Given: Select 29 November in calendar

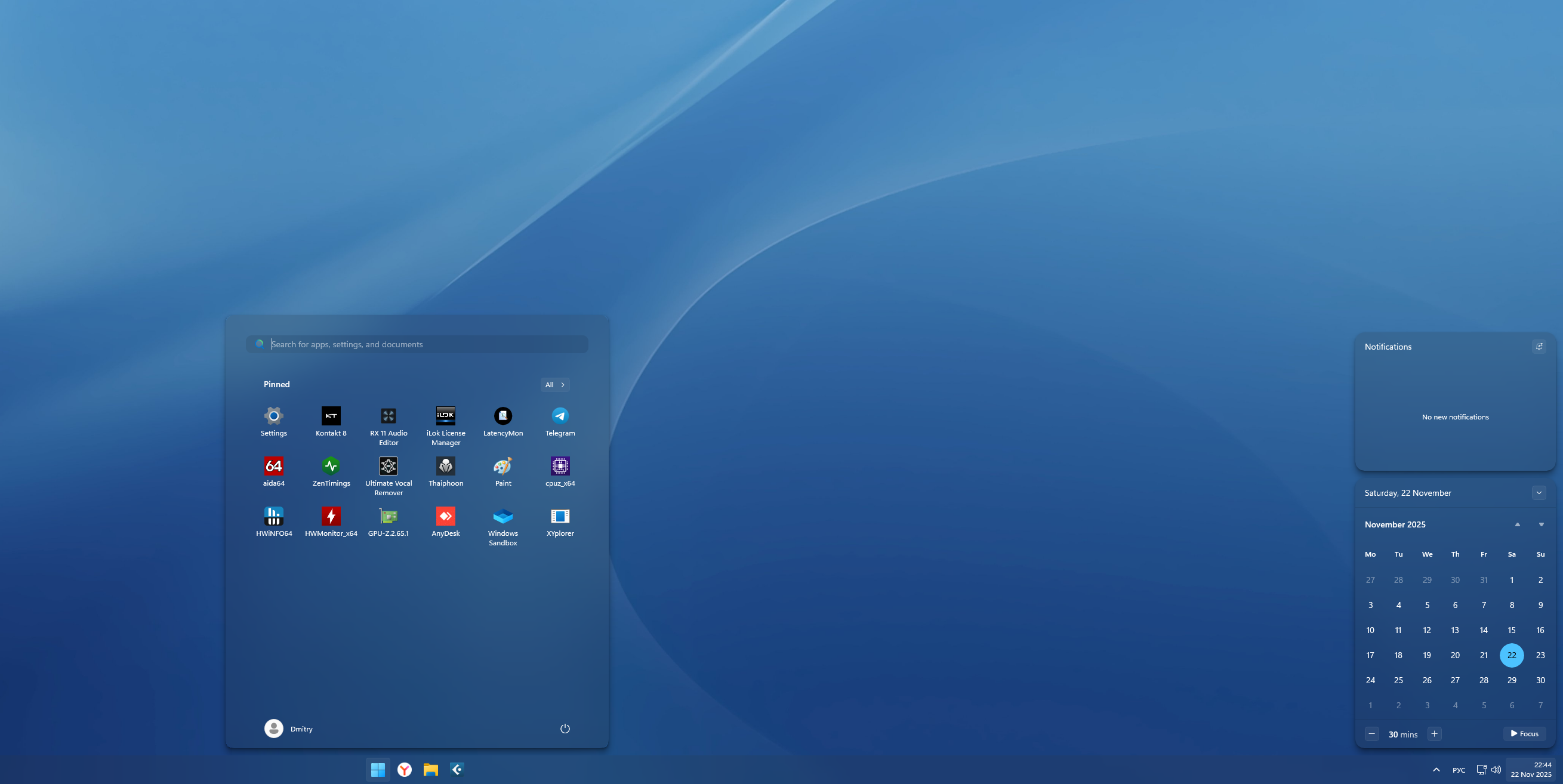Looking at the screenshot, I should (1512, 680).
